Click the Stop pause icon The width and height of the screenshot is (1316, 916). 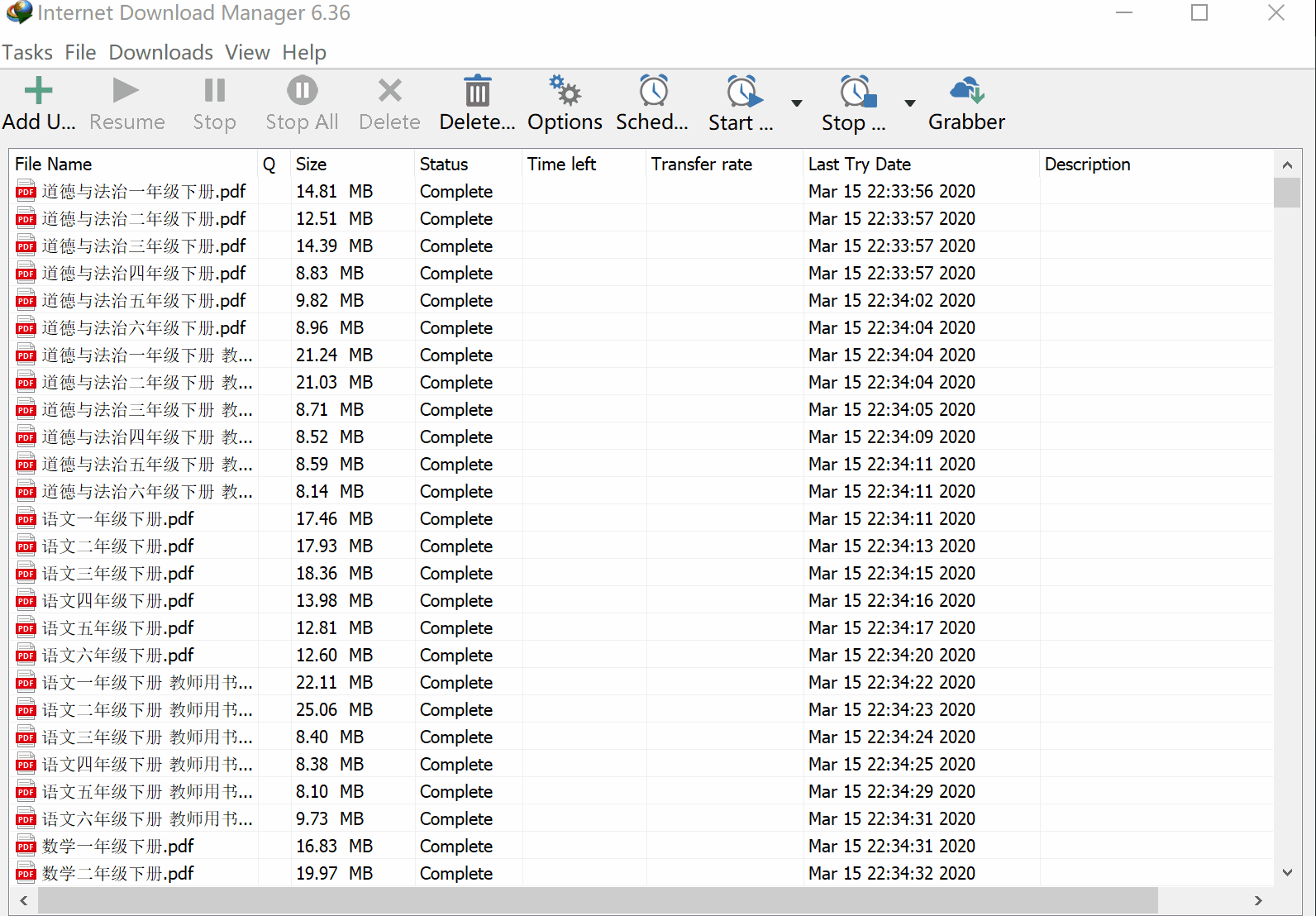pyautogui.click(x=215, y=90)
